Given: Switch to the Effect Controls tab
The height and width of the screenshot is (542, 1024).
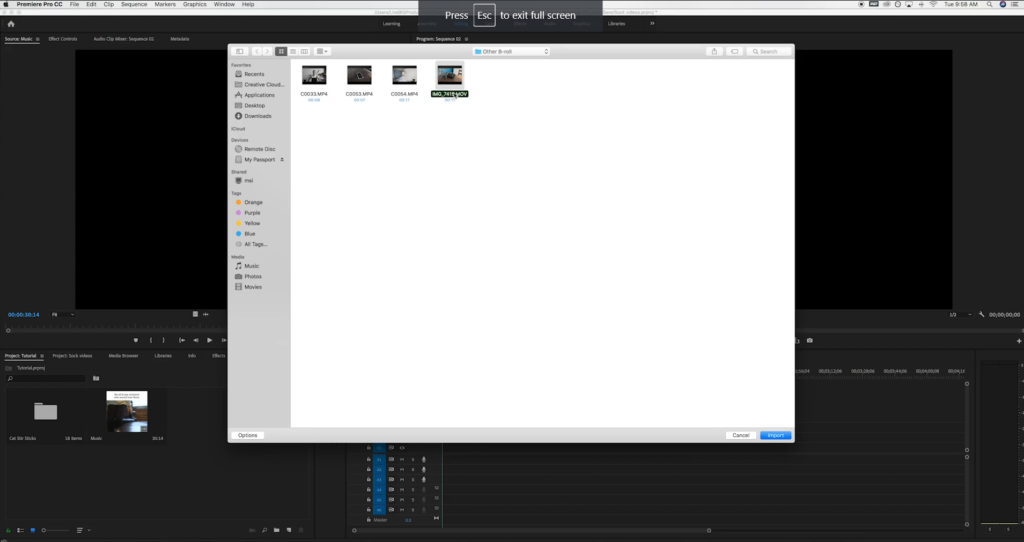Looking at the screenshot, I should click(63, 39).
